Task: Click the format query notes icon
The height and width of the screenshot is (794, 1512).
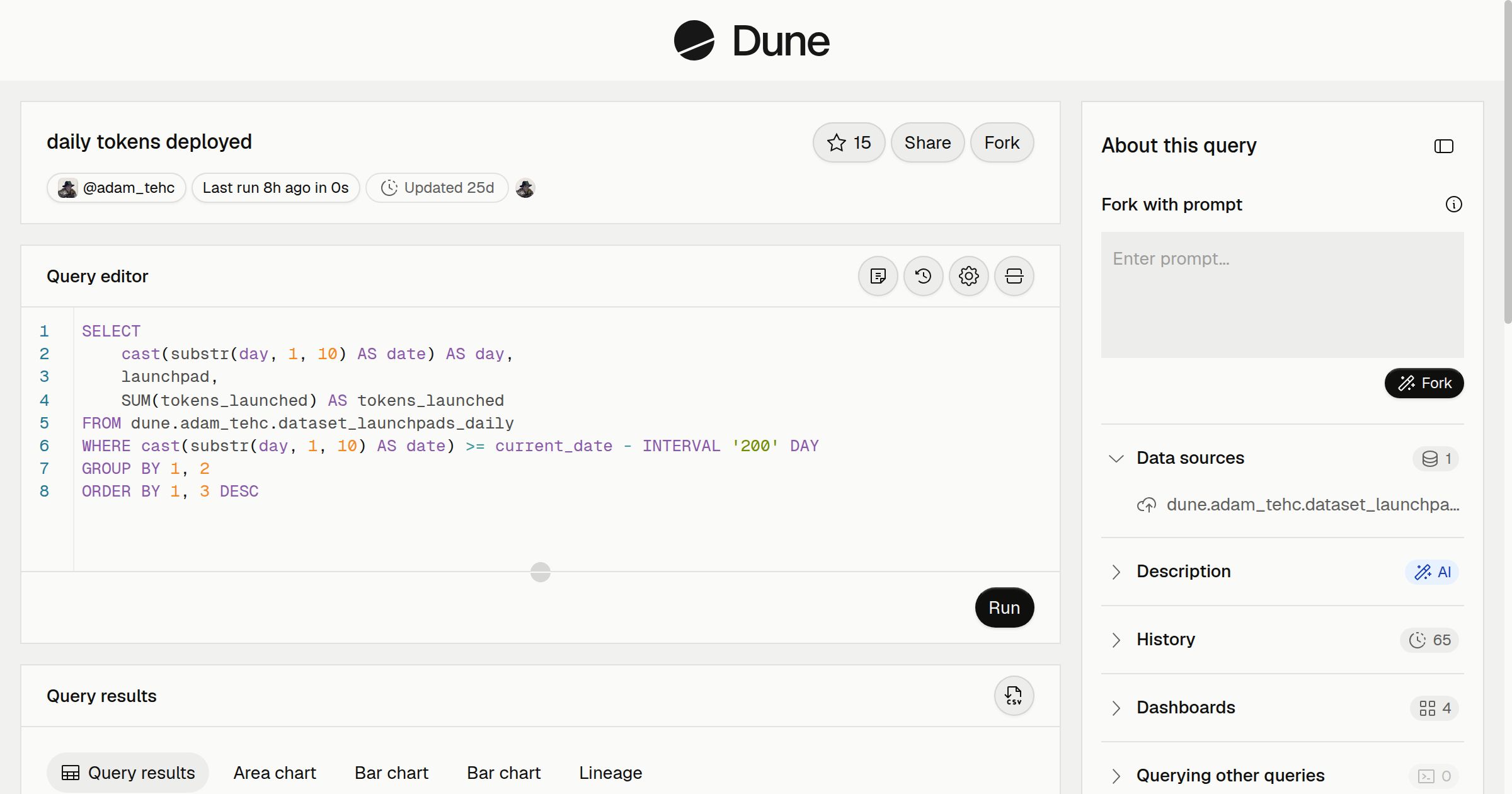Action: click(878, 276)
